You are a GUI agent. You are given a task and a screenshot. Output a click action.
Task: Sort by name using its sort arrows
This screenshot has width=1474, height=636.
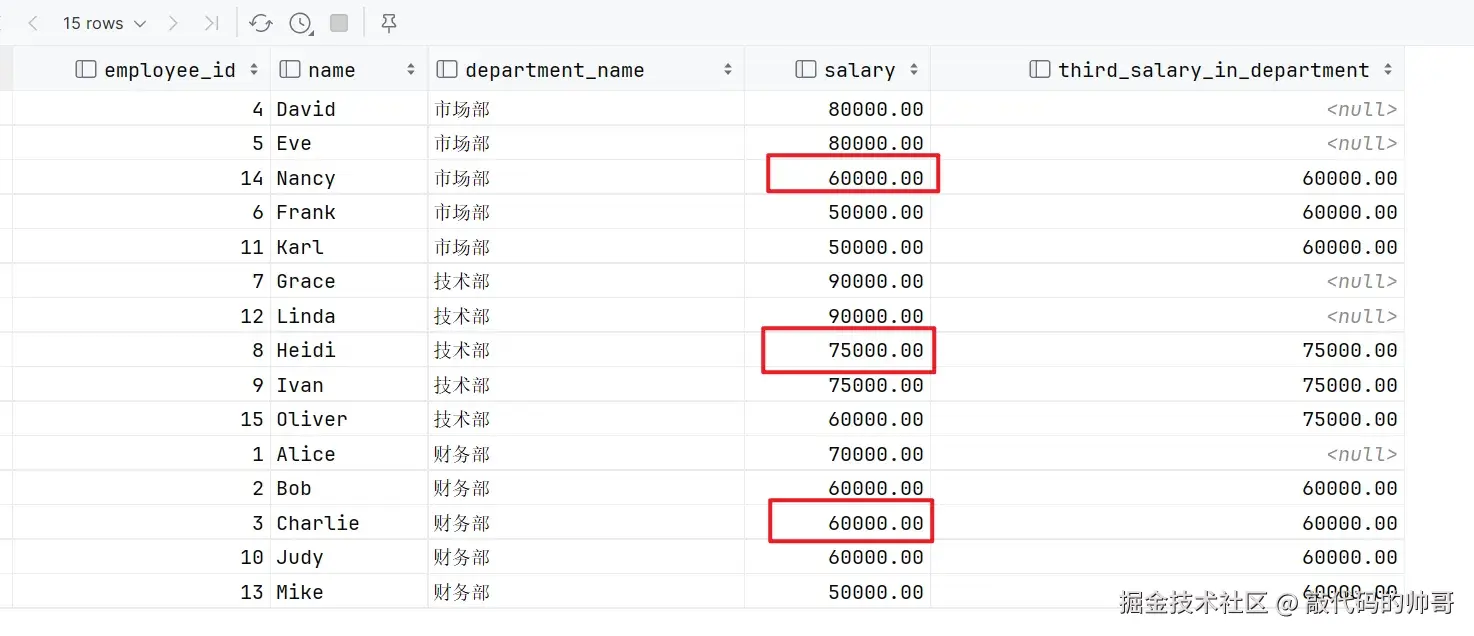click(411, 70)
